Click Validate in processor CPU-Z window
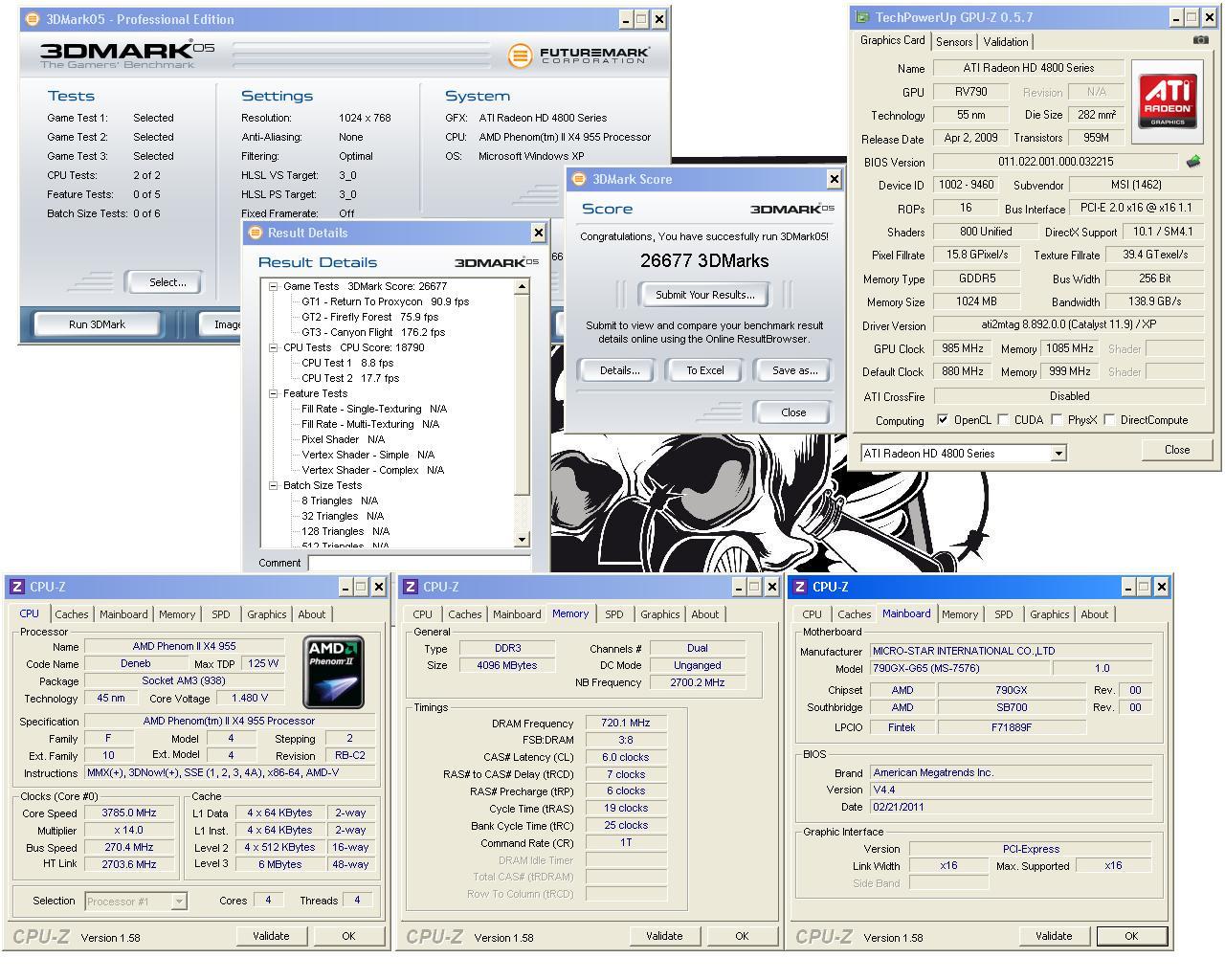 point(271,936)
